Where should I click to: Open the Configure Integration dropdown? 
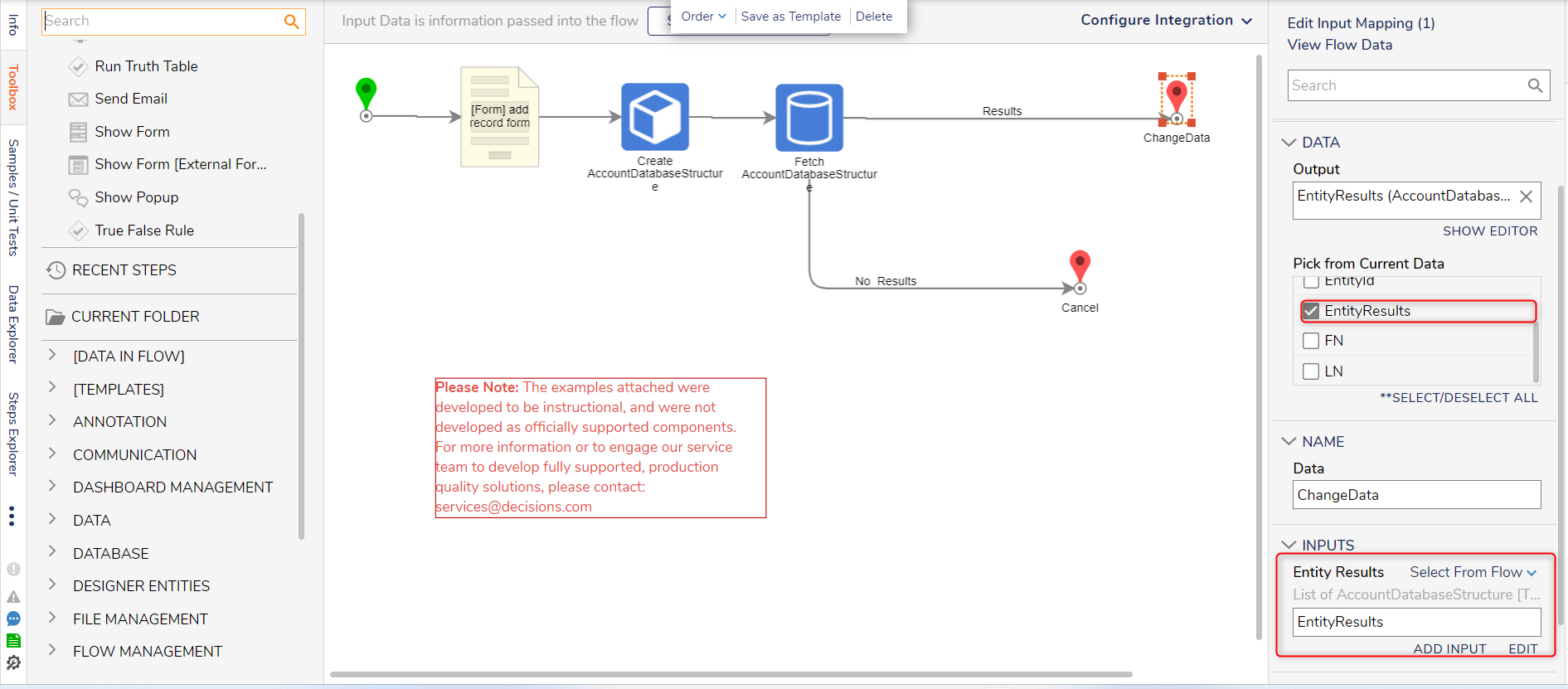coord(1166,20)
